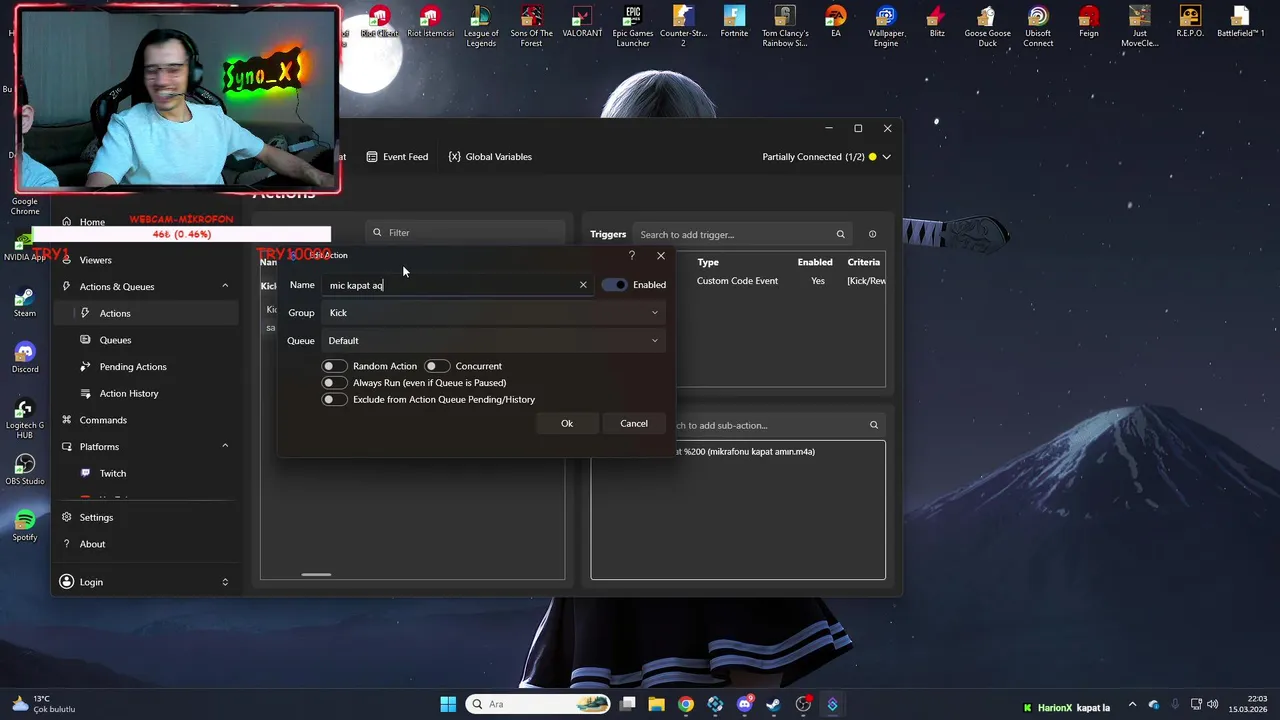Screen dimensions: 1280x720
Task: Click the Windows taskbar search box
Action: [x=538, y=704]
